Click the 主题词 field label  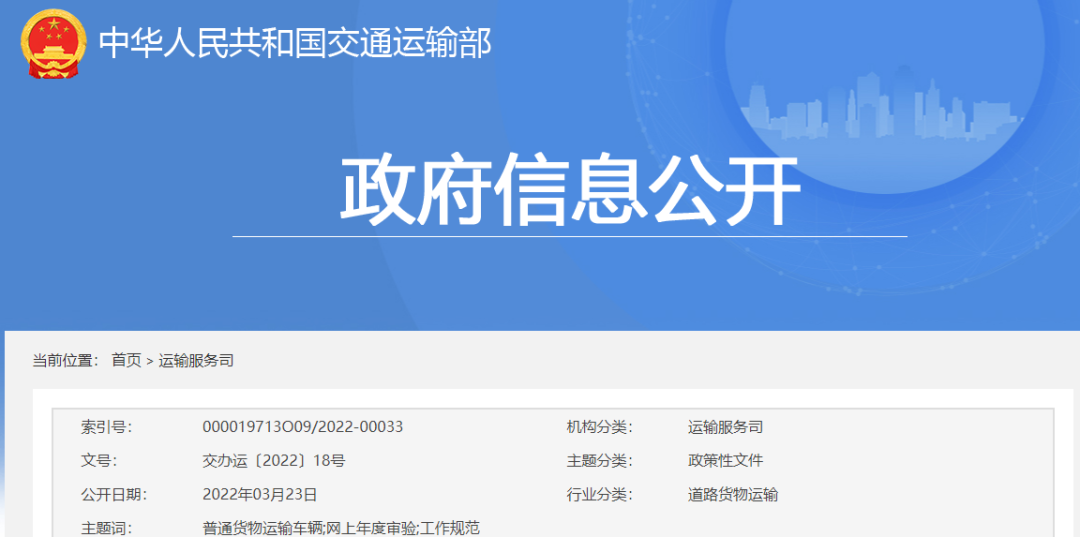point(106,528)
